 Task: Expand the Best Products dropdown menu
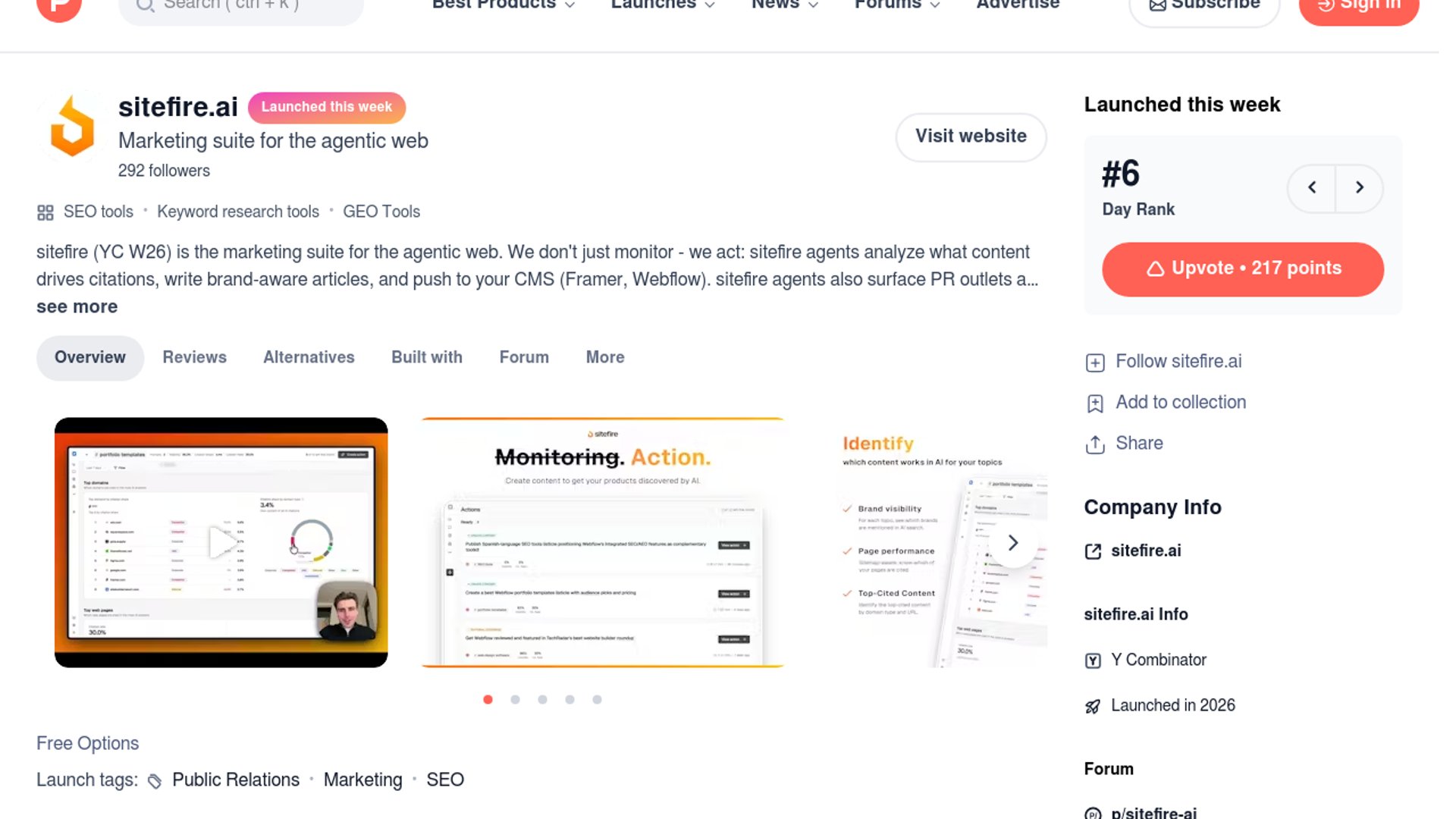[x=504, y=5]
